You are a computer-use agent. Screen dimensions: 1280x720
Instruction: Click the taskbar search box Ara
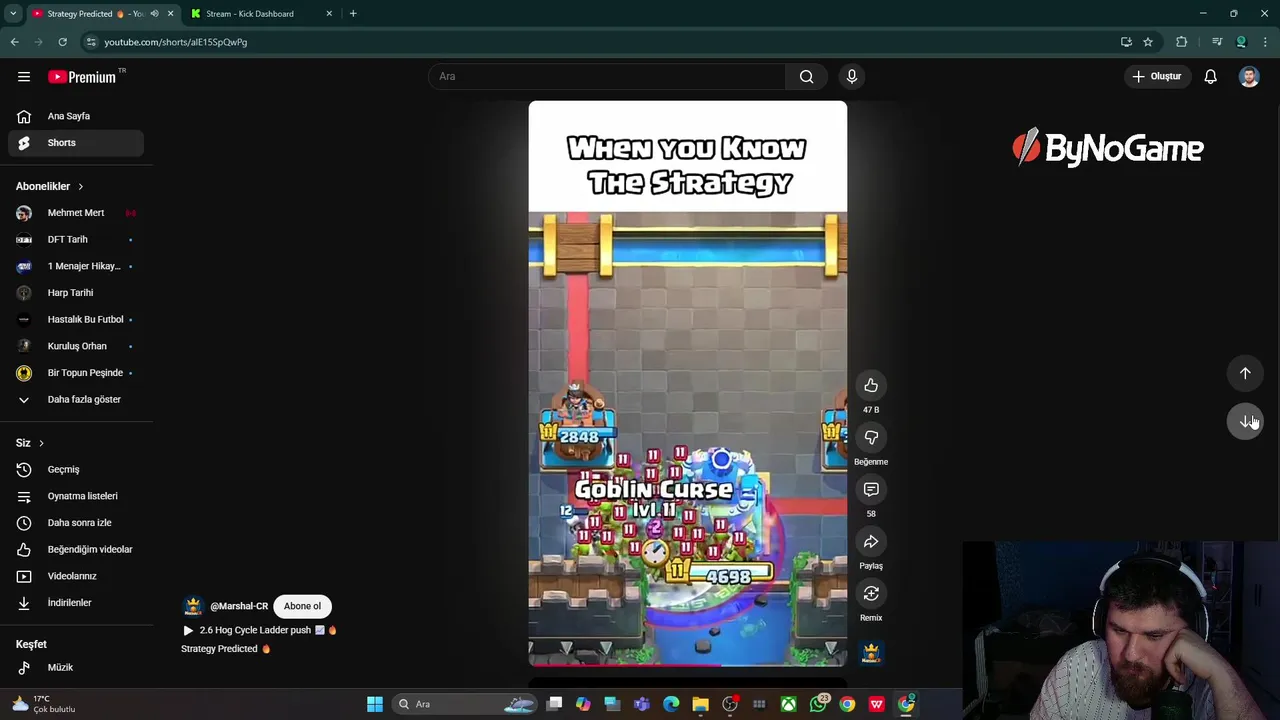(x=467, y=704)
